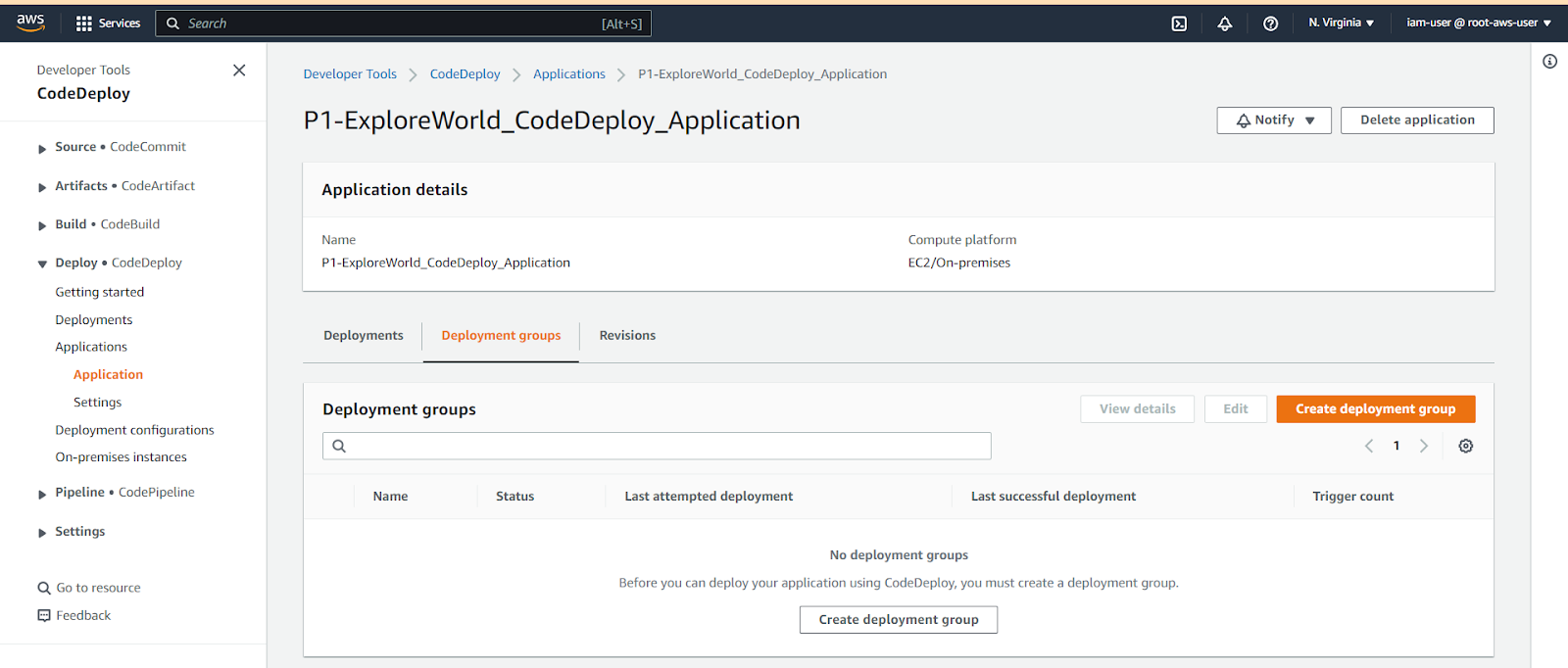Viewport: 1568px width, 668px height.
Task: Go to the next page arrow in pagination
Action: [x=1424, y=446]
